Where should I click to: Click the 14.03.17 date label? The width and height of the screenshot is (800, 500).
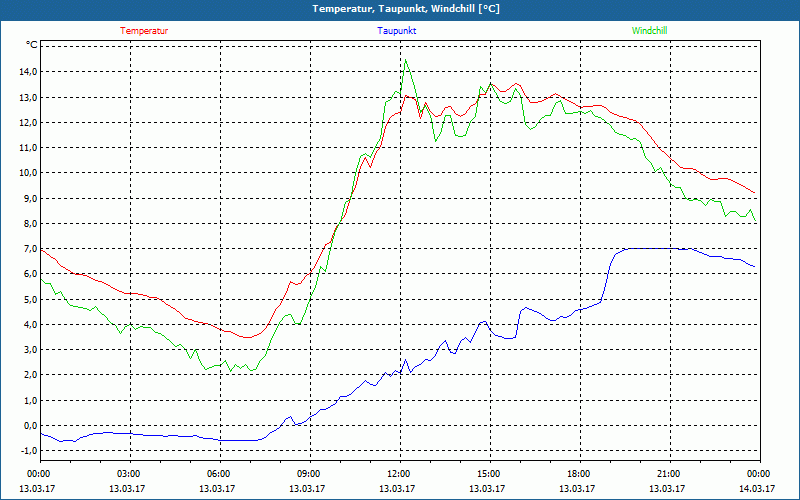pyautogui.click(x=757, y=488)
